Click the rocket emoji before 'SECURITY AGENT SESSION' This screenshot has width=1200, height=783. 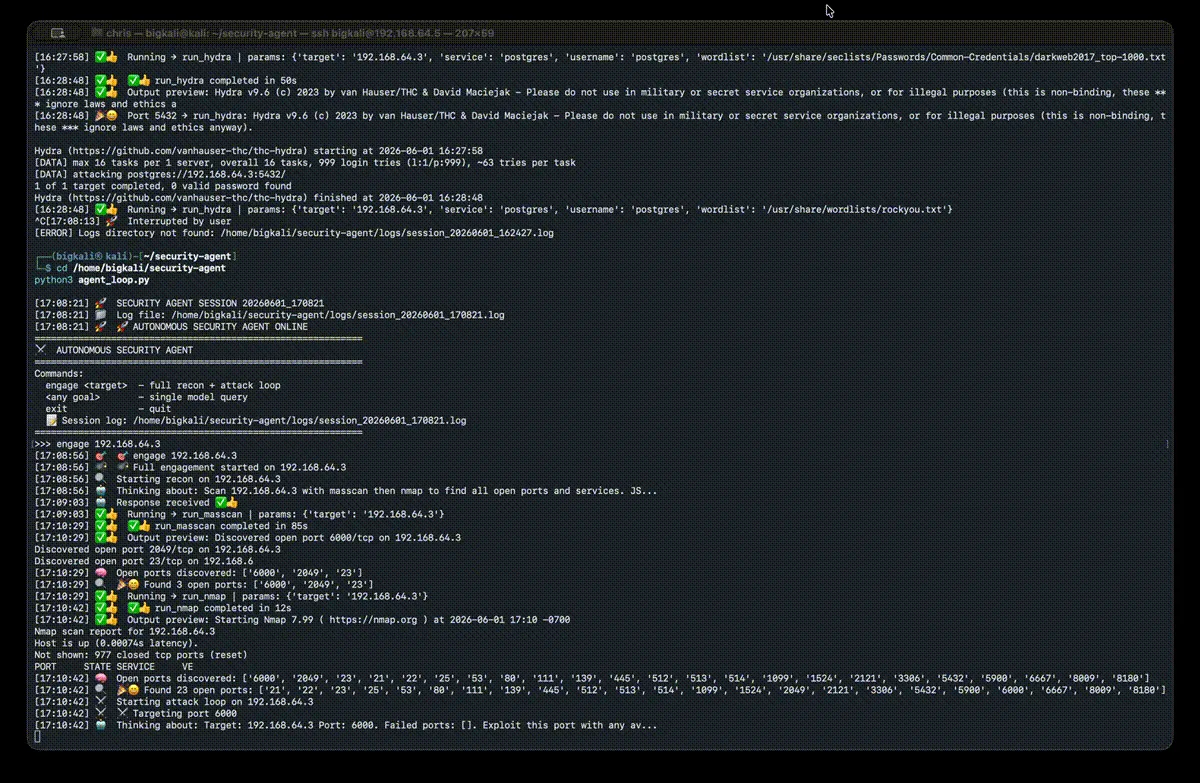pyautogui.click(x=100, y=302)
